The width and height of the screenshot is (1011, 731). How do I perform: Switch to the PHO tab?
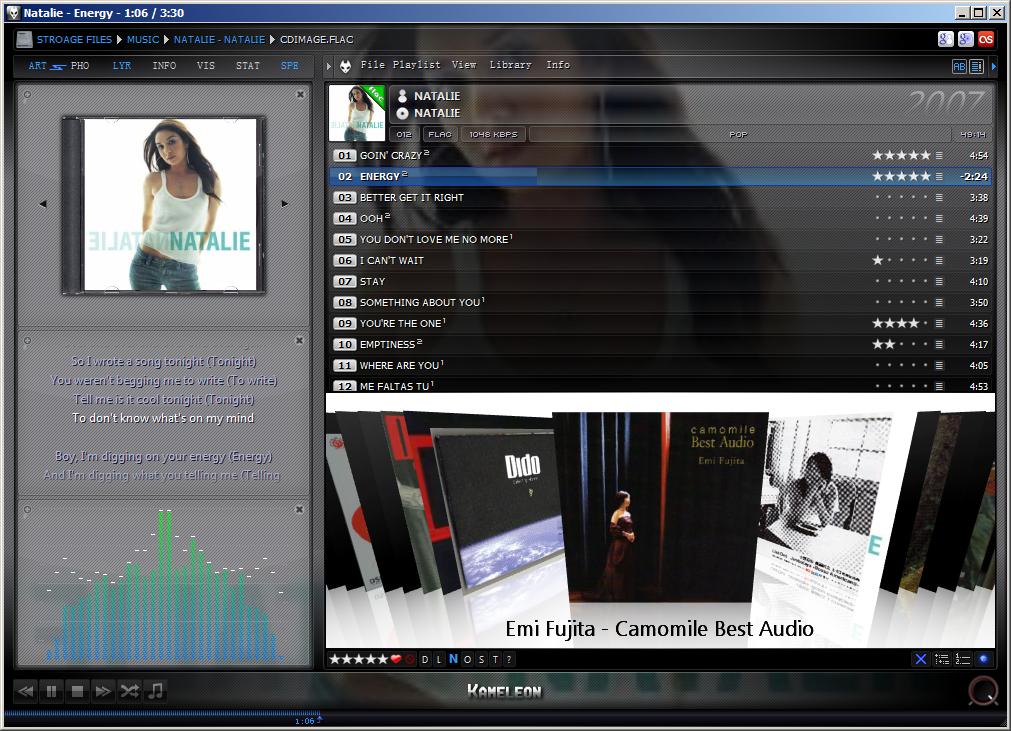pos(80,66)
